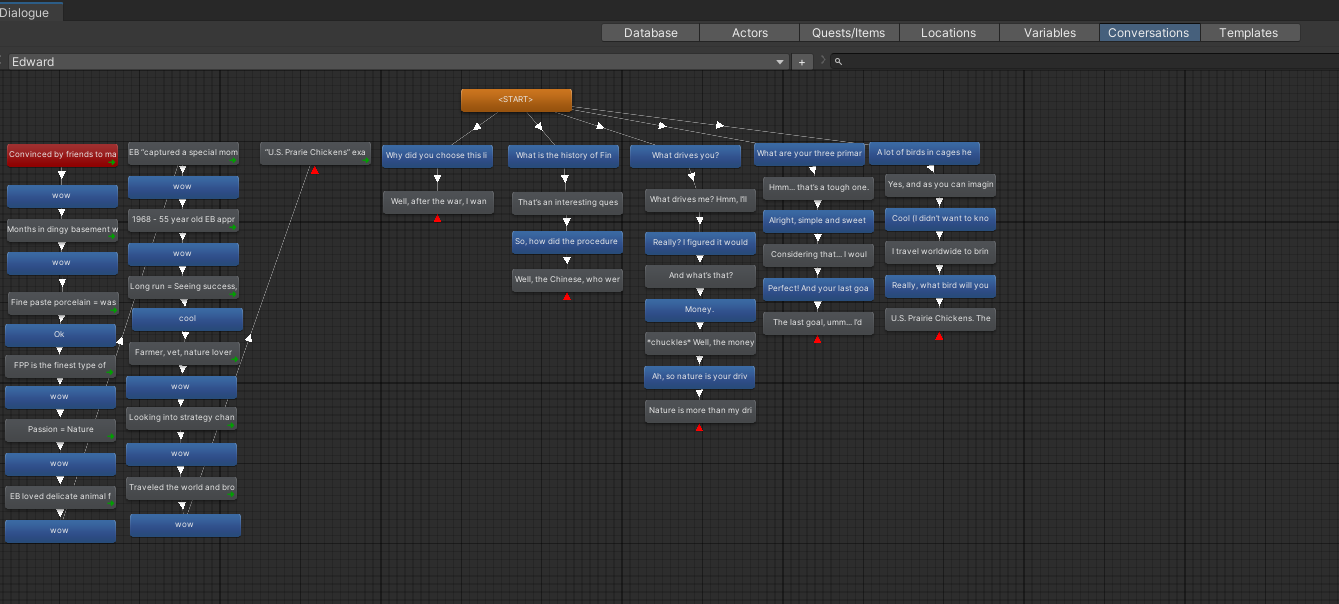The height and width of the screenshot is (604, 1339).
Task: Select node 'Cool (I didn't want to kno'
Action: (940, 219)
